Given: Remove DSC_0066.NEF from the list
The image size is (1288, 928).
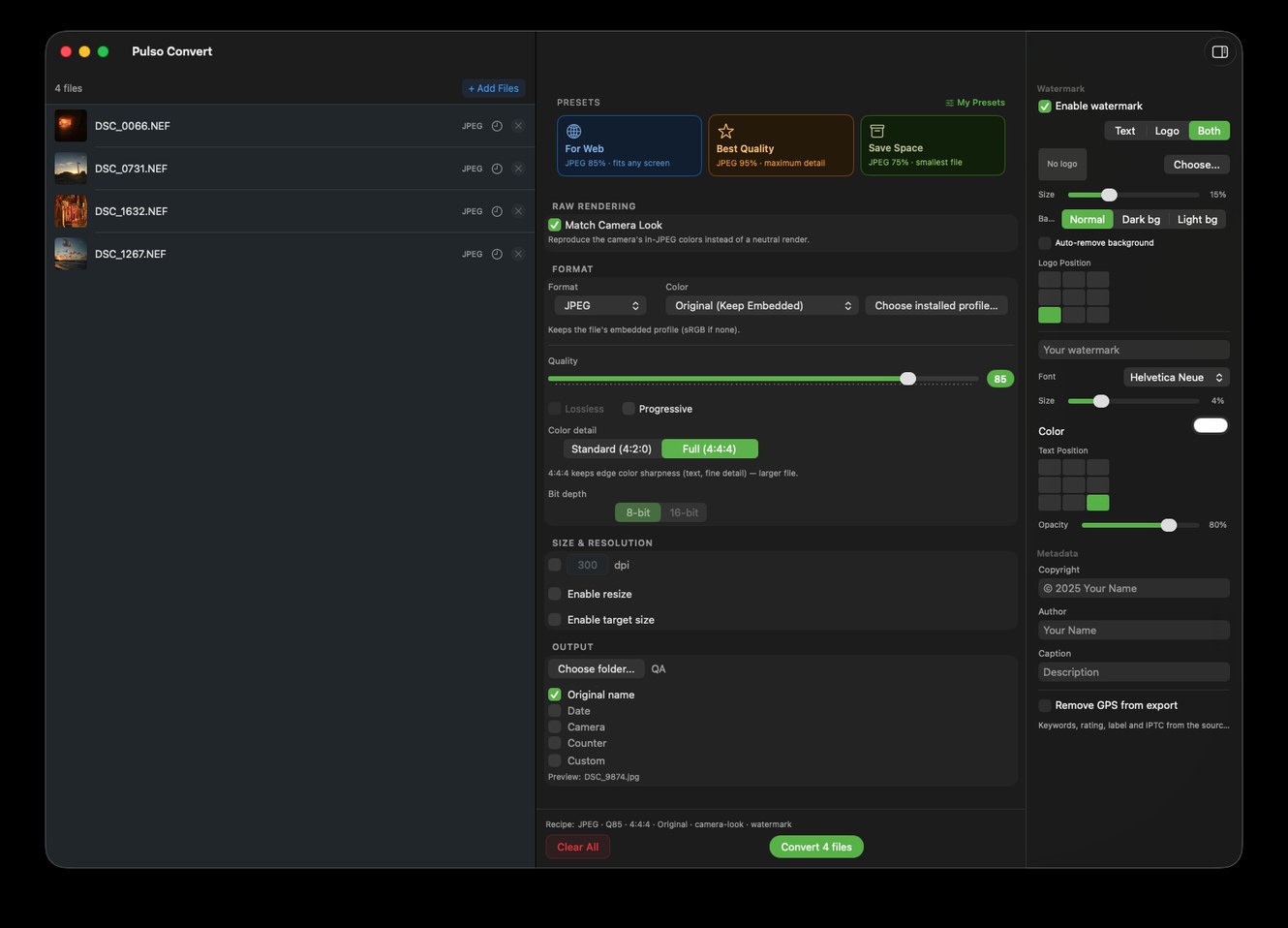Looking at the screenshot, I should (518, 126).
